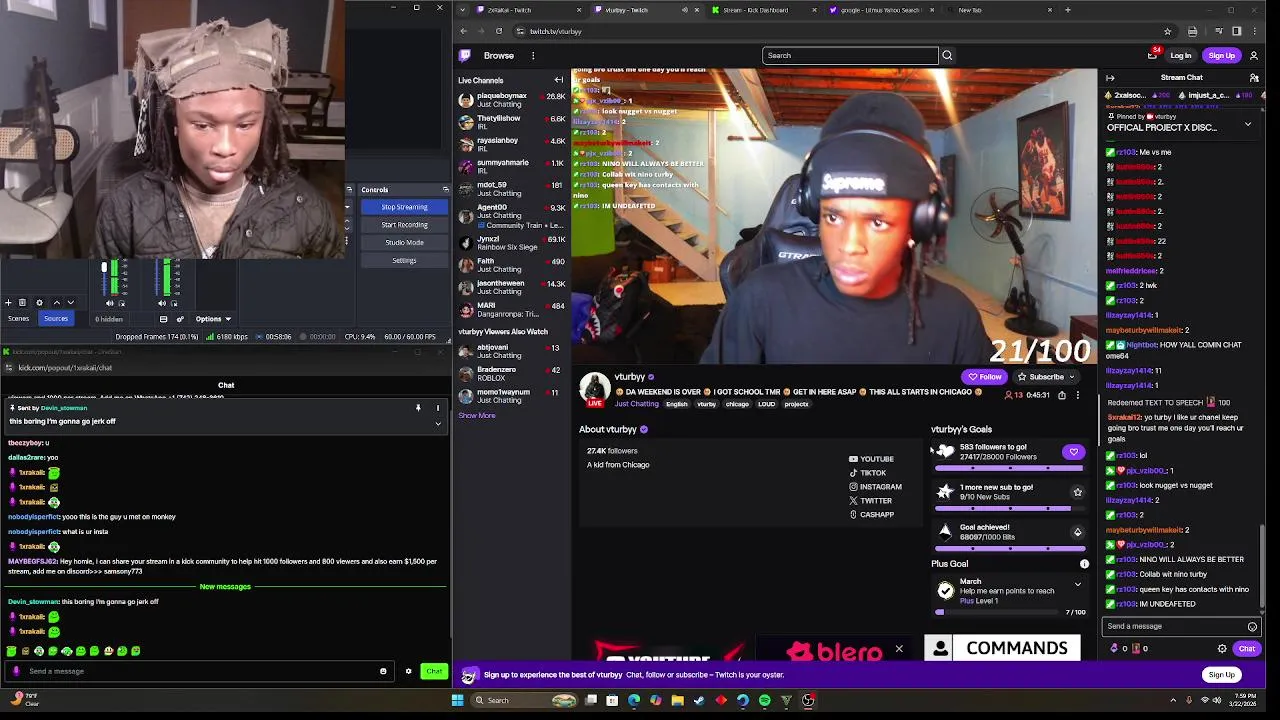
Task: Collapse the Live Channels sidebar
Action: pos(559,80)
